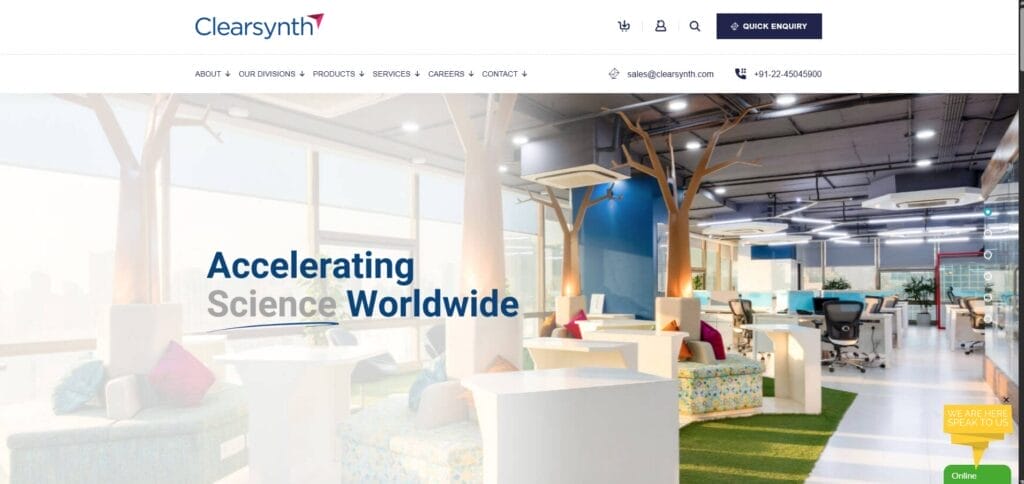Open the green Online chat status bar
The width and height of the screenshot is (1024, 484).
977,475
